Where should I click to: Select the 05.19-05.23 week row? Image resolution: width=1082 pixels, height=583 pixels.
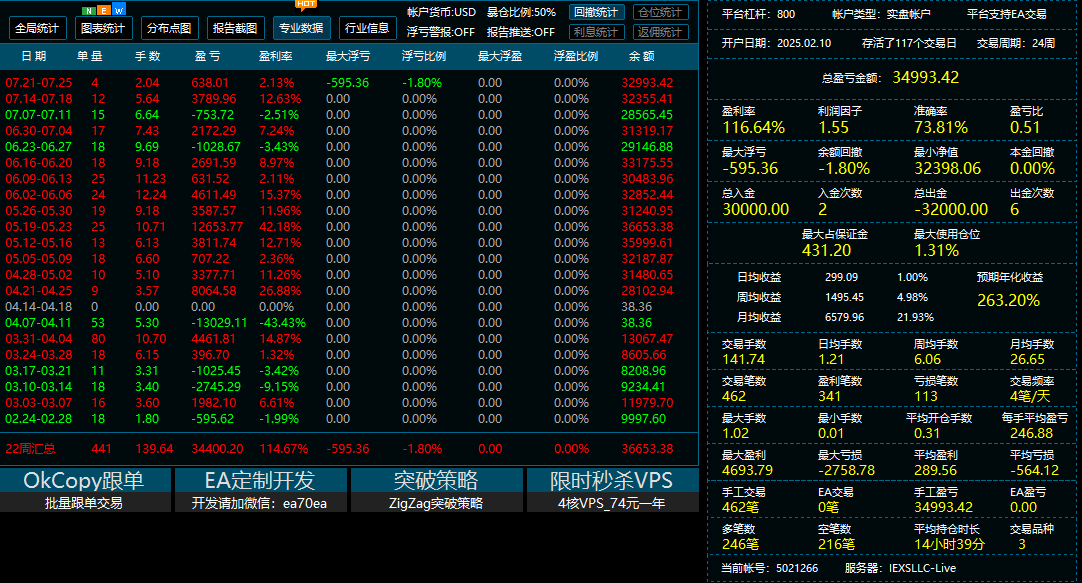348,227
